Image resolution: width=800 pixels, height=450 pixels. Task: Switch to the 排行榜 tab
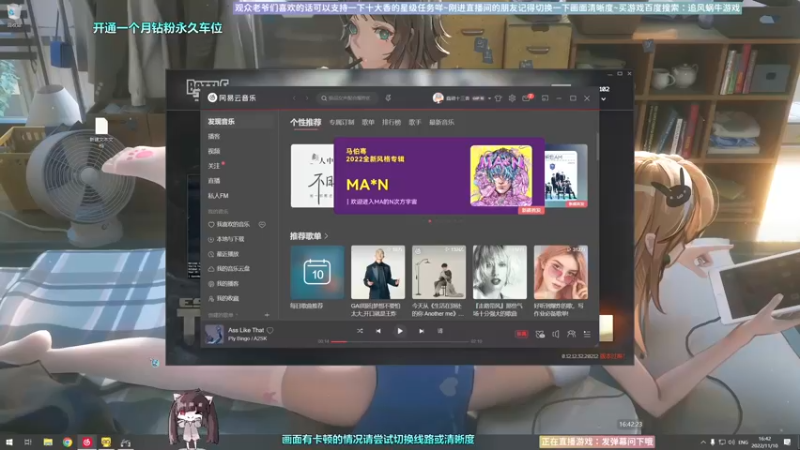391,122
